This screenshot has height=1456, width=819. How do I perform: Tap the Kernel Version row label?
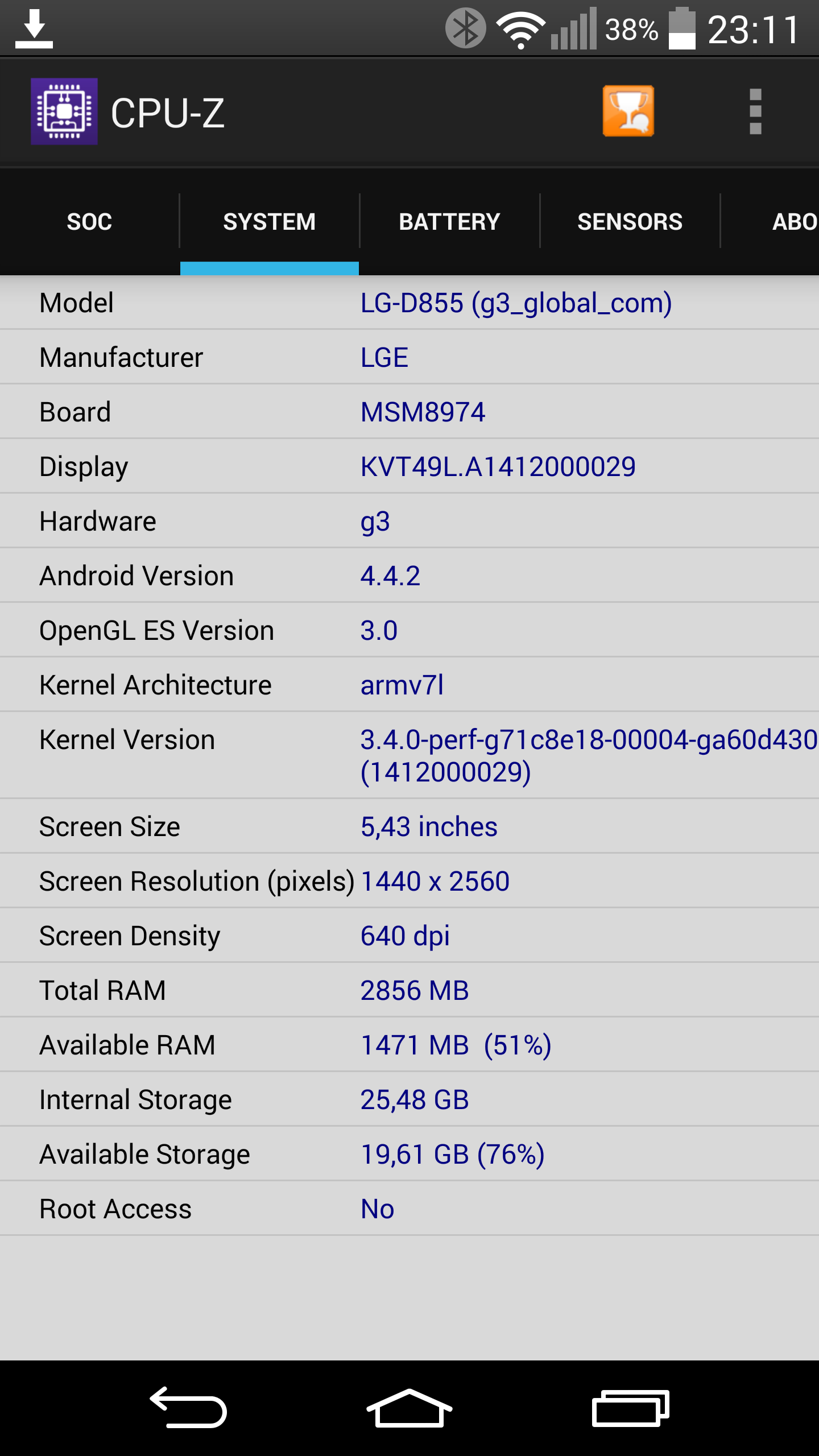click(x=127, y=740)
